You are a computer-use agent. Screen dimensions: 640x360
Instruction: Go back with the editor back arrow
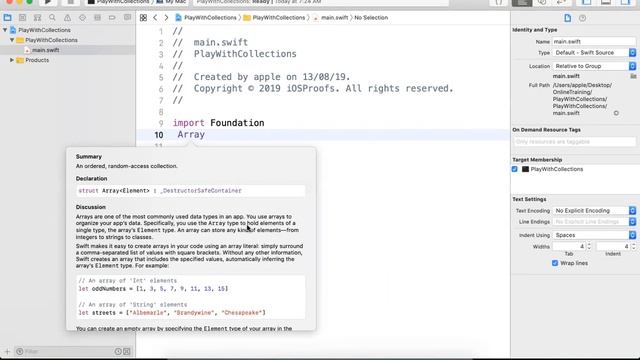point(155,18)
